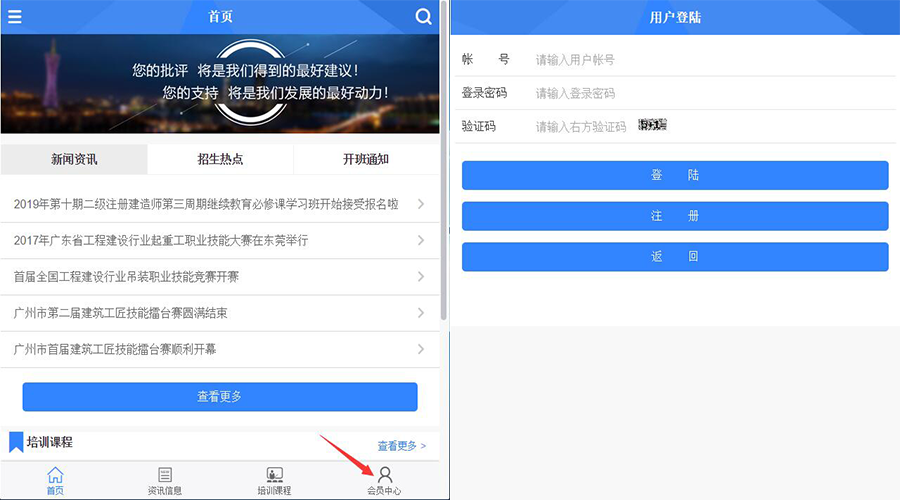
Task: Click the blue 查看更多 button
Action: click(x=220, y=397)
